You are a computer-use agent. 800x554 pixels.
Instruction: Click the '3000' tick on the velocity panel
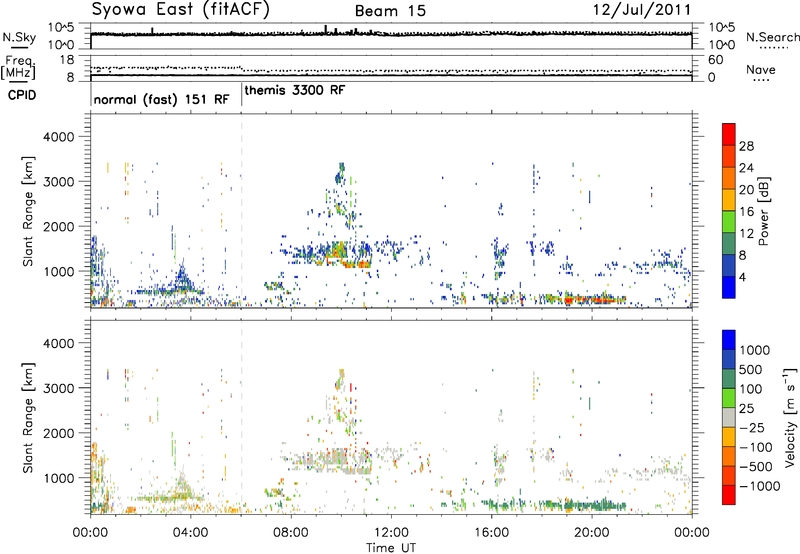click(x=58, y=388)
